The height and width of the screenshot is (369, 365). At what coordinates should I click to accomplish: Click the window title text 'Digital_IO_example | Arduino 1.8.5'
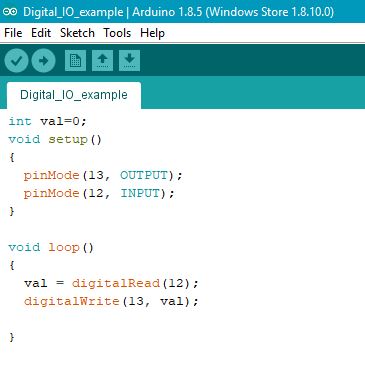[x=113, y=12]
